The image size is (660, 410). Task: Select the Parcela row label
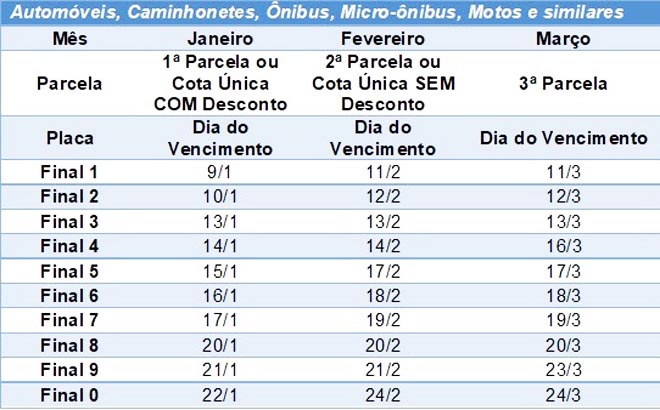point(68,83)
